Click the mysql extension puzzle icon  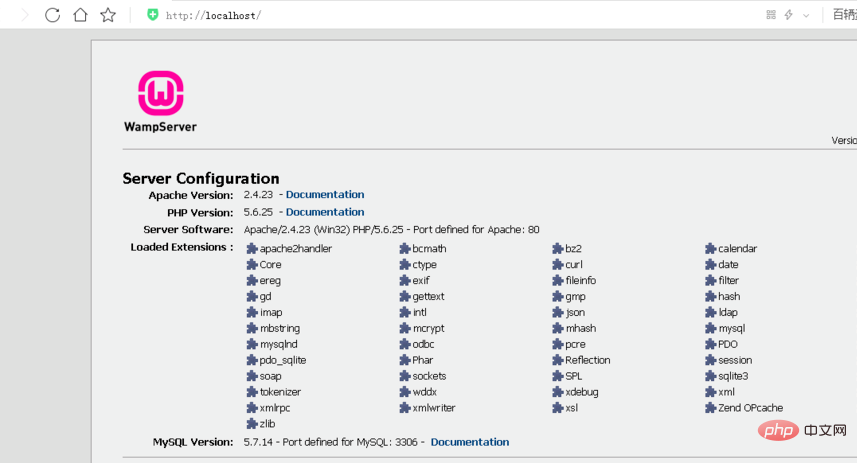(x=711, y=328)
